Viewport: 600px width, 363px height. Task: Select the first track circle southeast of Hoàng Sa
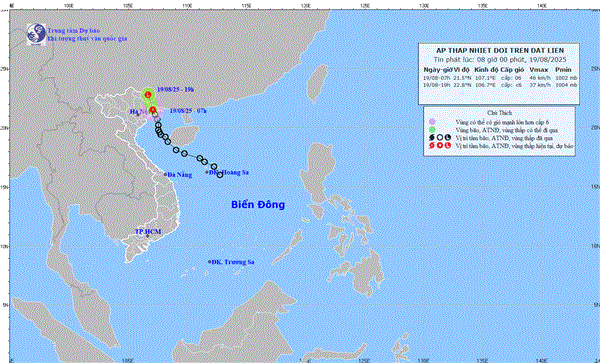click(x=220, y=175)
